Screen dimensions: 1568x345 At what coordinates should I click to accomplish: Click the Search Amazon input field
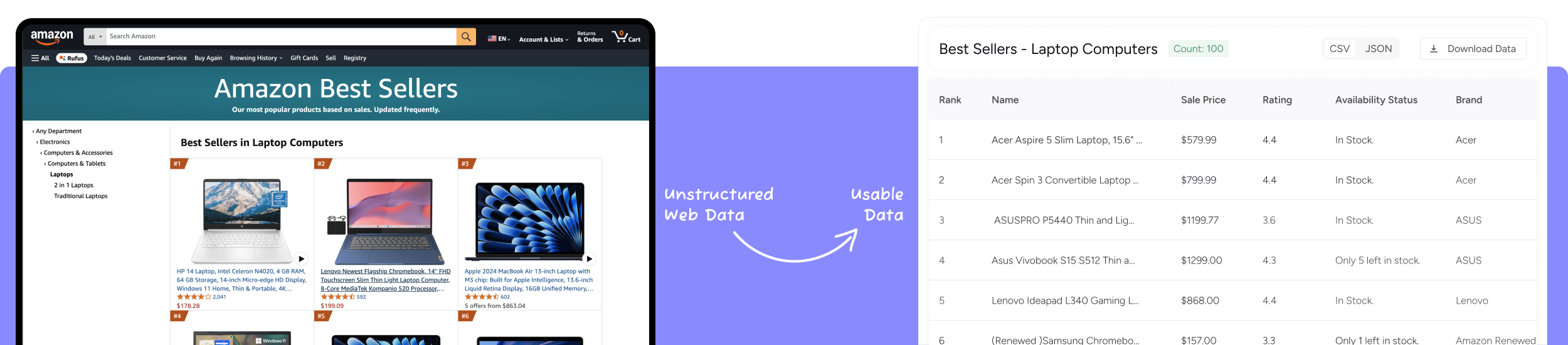(x=281, y=36)
